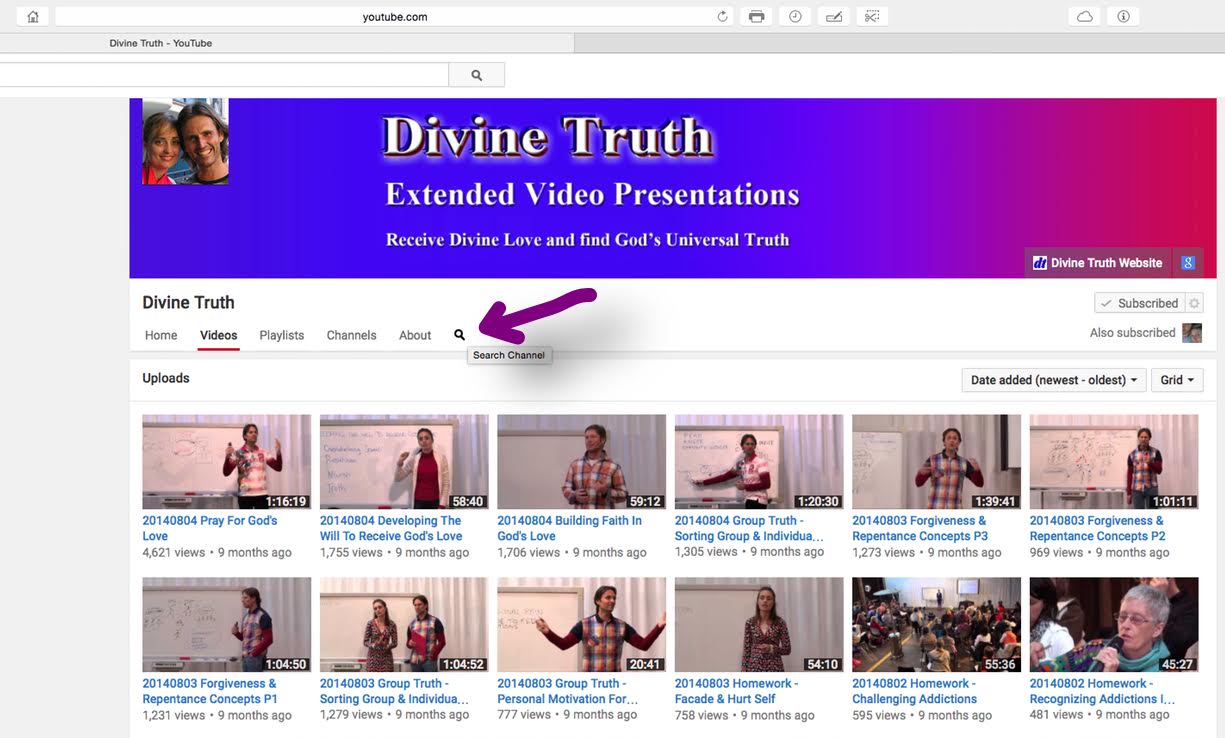The height and width of the screenshot is (738, 1225).
Task: Visit the Divine Truth Website link
Action: 1097,262
